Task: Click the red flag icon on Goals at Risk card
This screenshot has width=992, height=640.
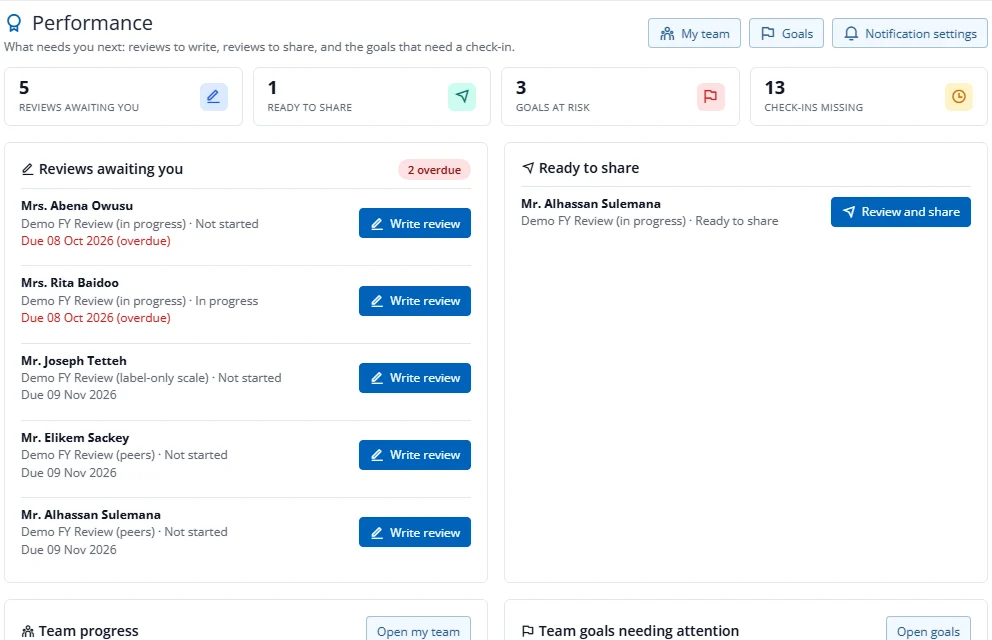Action: (x=710, y=97)
